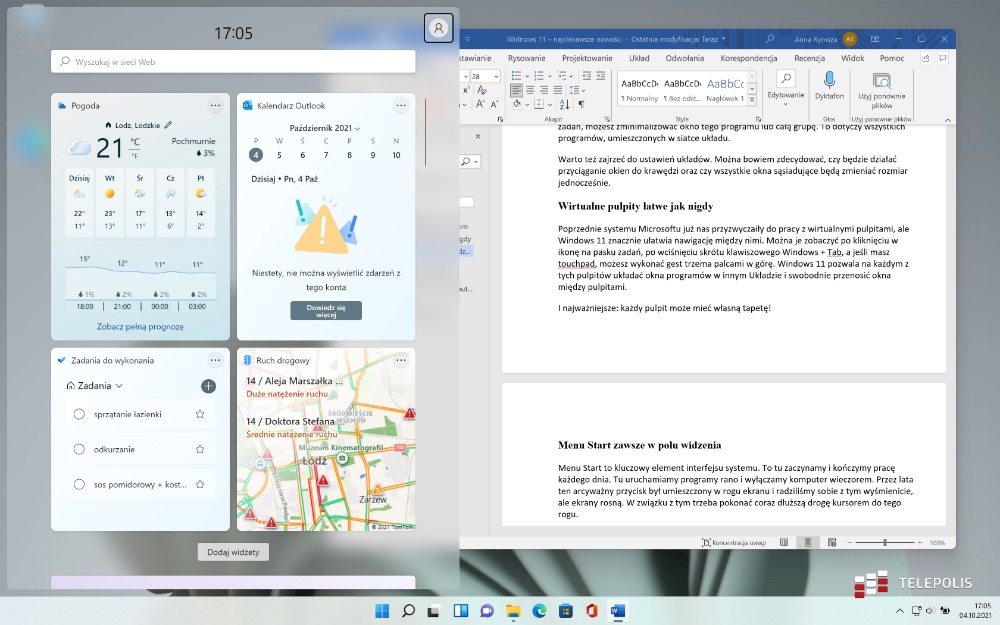Check off the 'odkurzanie' task circle

pos(79,449)
